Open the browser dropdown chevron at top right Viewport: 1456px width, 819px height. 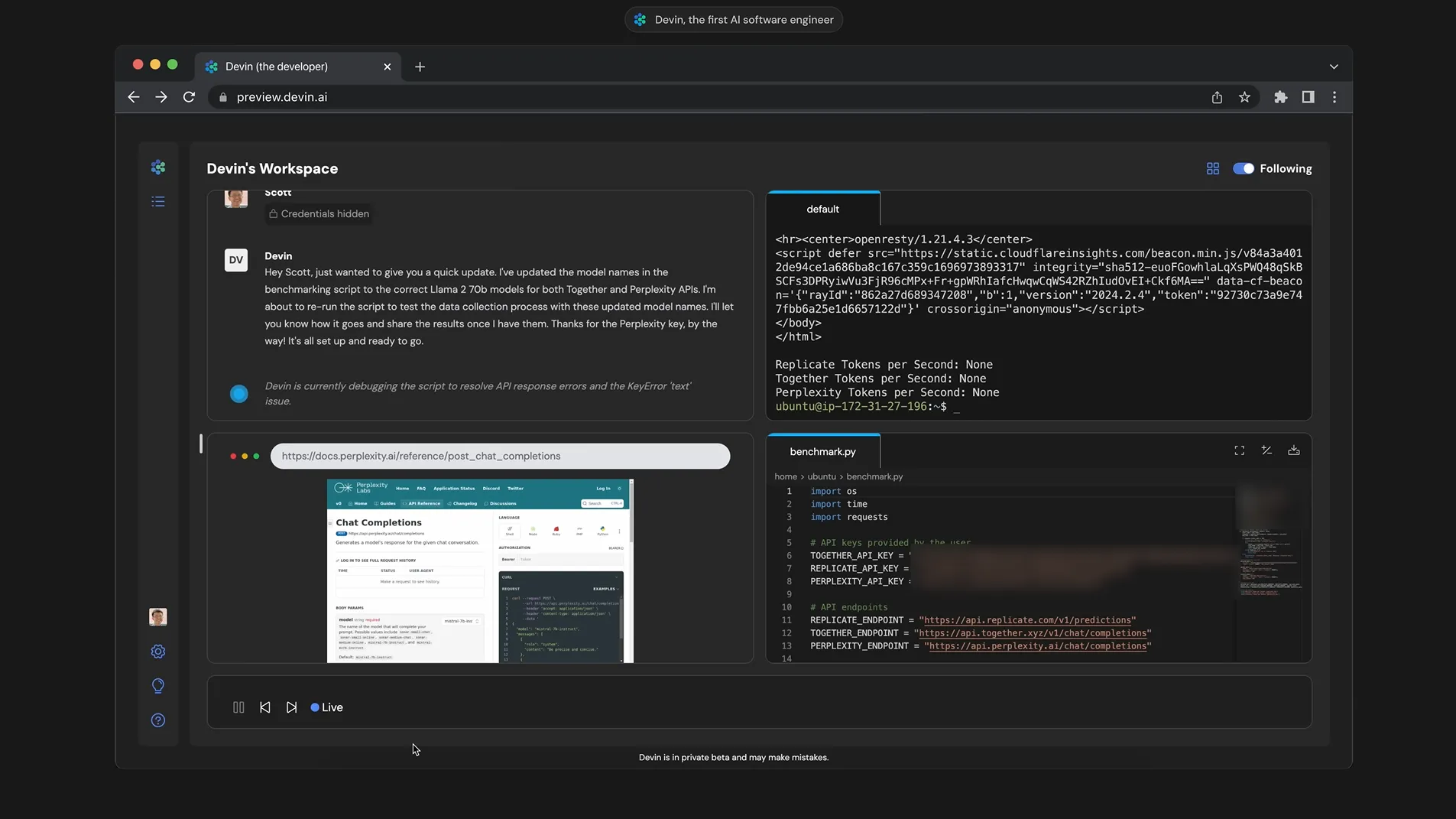(x=1334, y=67)
